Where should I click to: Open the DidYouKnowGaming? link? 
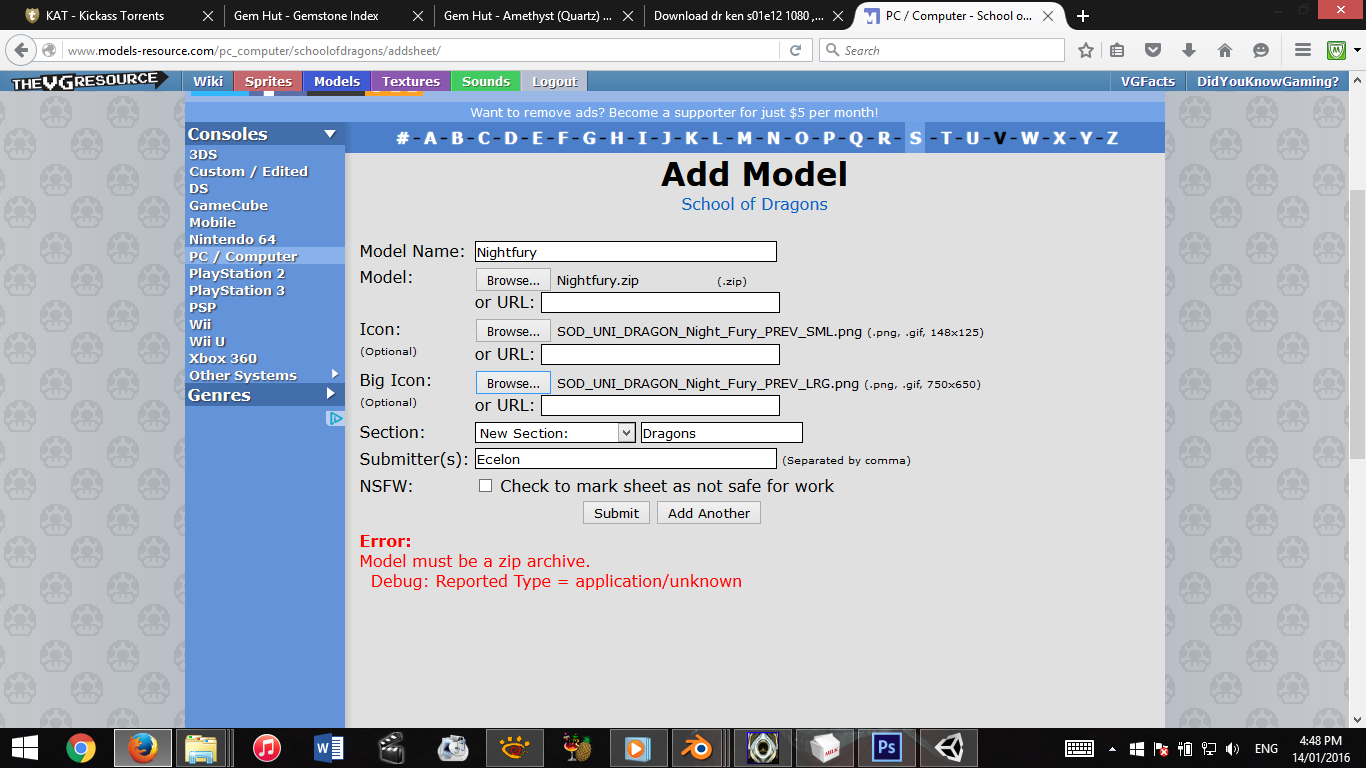tap(1267, 82)
